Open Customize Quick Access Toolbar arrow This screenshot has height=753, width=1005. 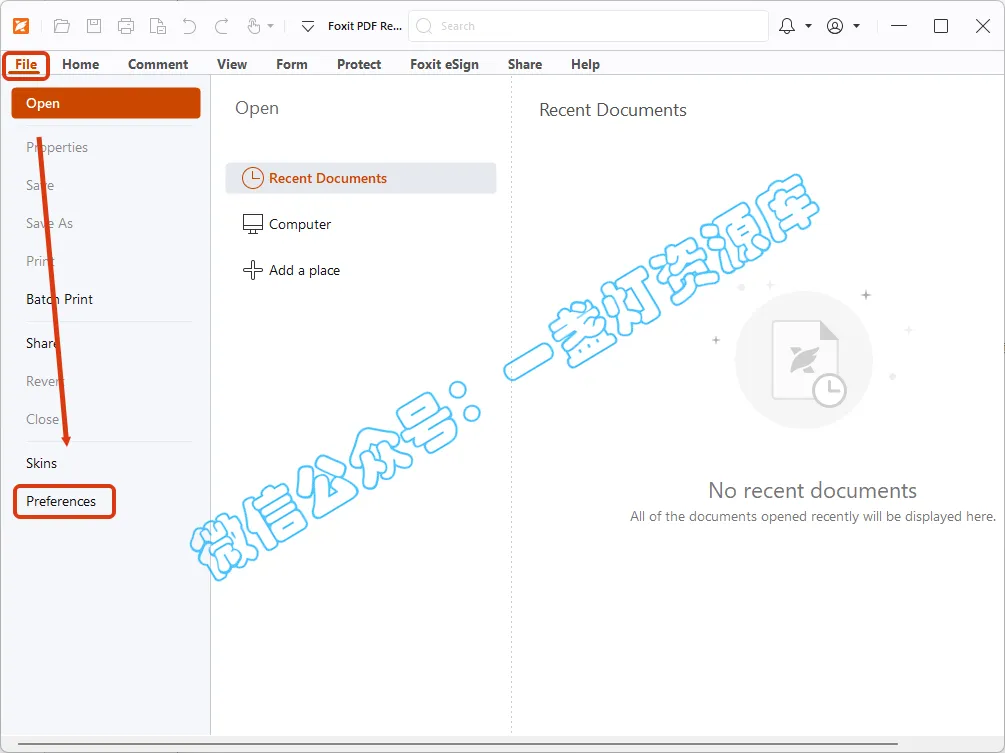308,26
